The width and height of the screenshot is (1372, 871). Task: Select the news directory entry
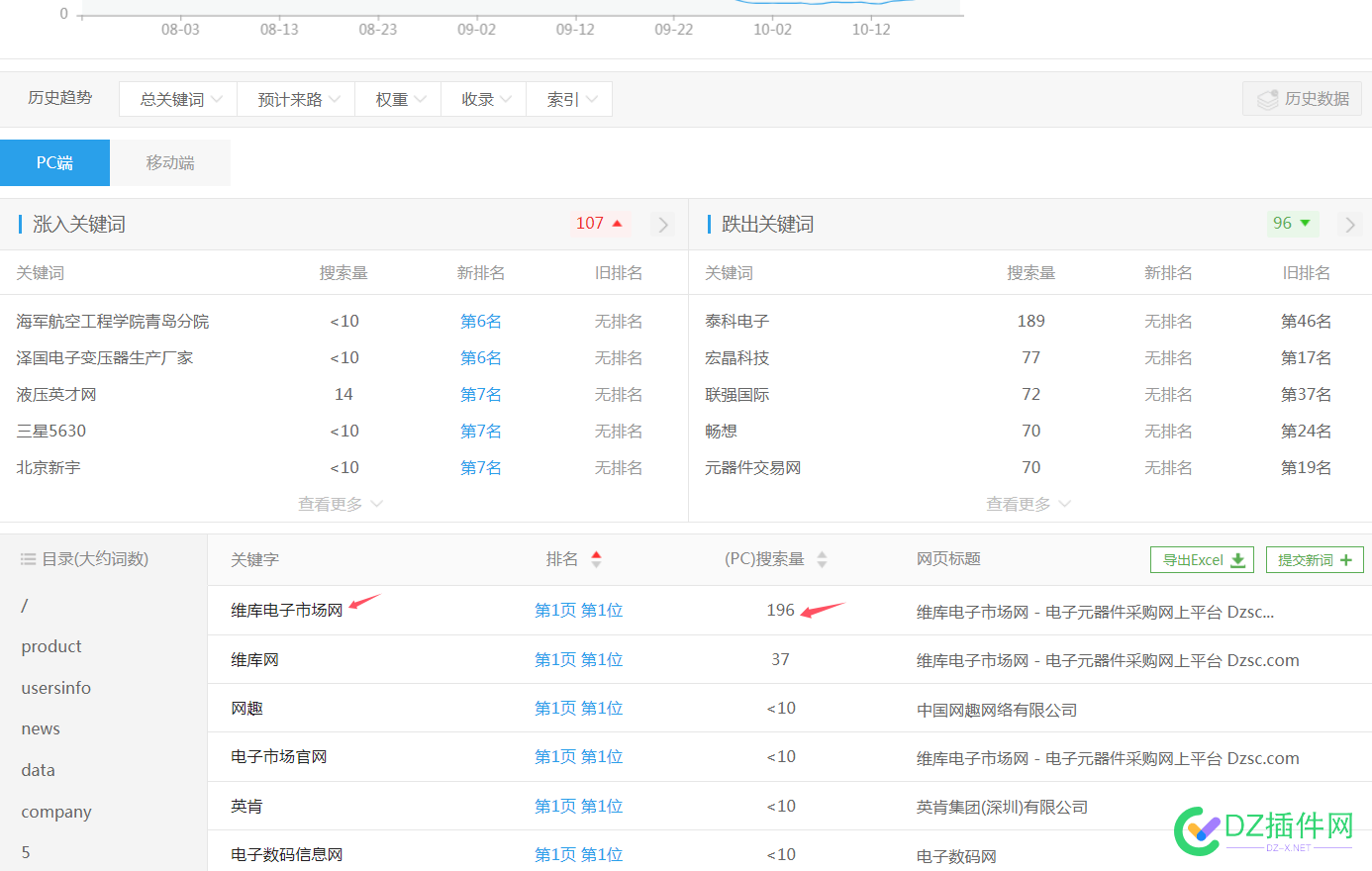pyautogui.click(x=41, y=728)
